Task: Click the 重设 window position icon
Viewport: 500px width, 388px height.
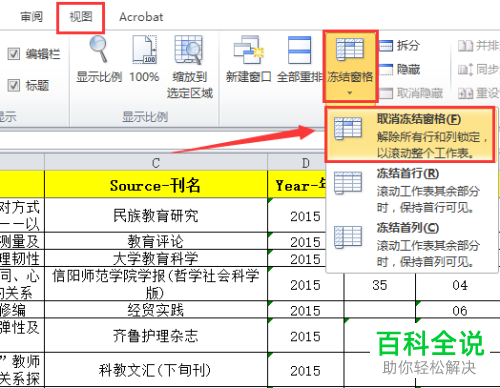Action: (466, 93)
